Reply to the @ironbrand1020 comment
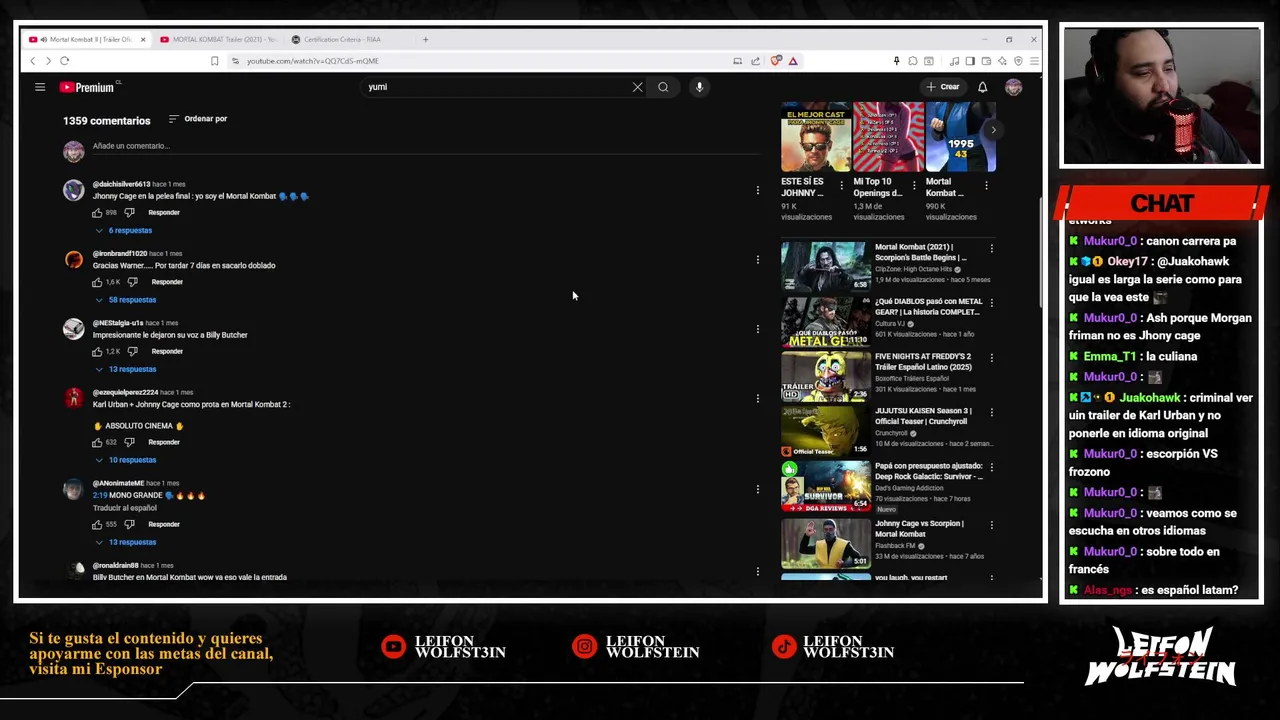This screenshot has height=720, width=1280. pos(167,282)
